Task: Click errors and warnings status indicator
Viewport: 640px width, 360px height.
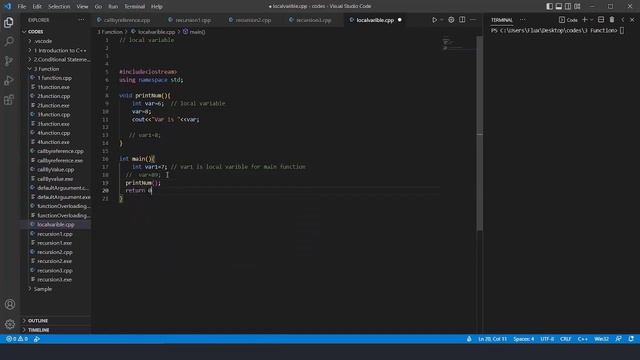Action: pos(17,339)
